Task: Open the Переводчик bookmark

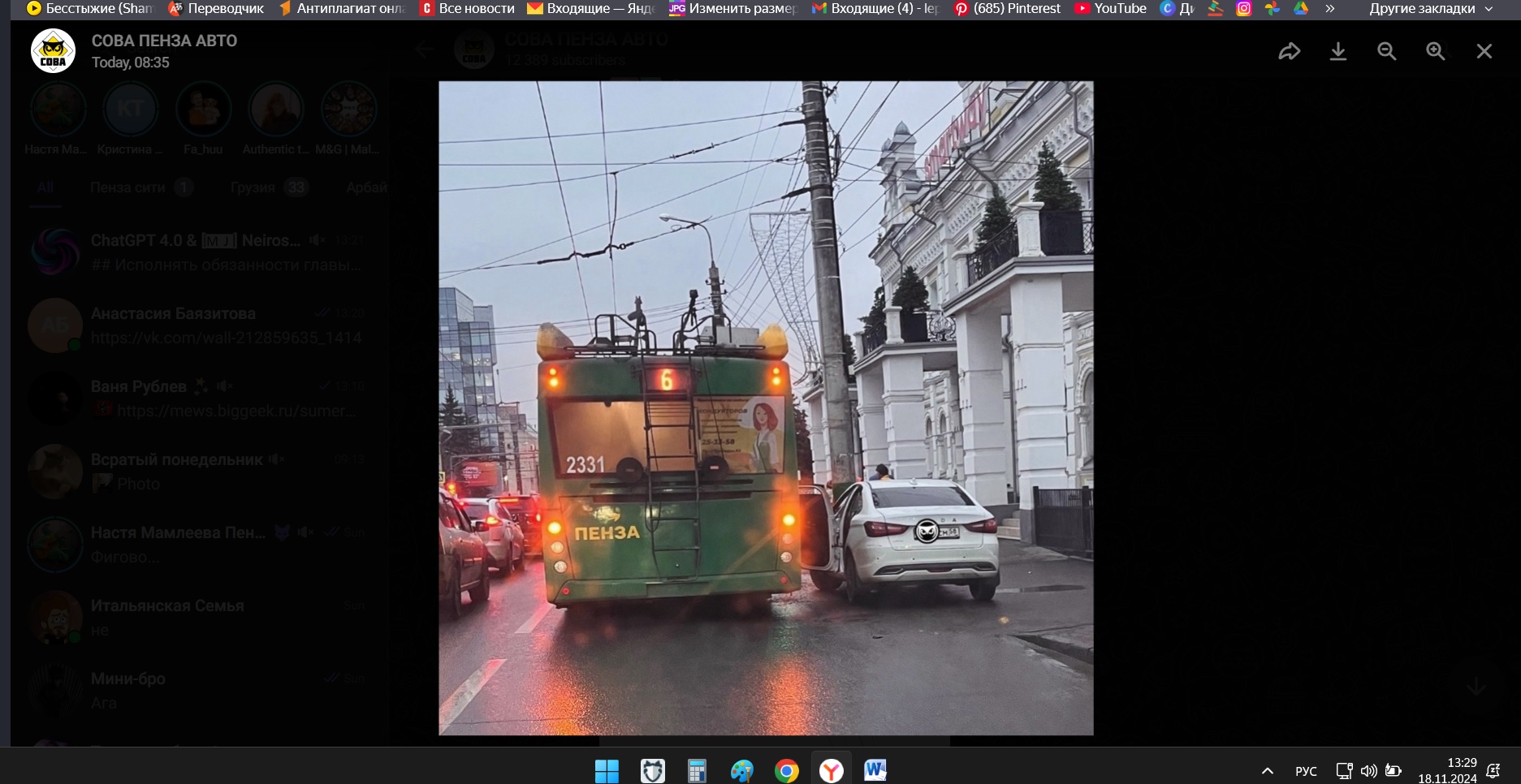Action: 216,9
